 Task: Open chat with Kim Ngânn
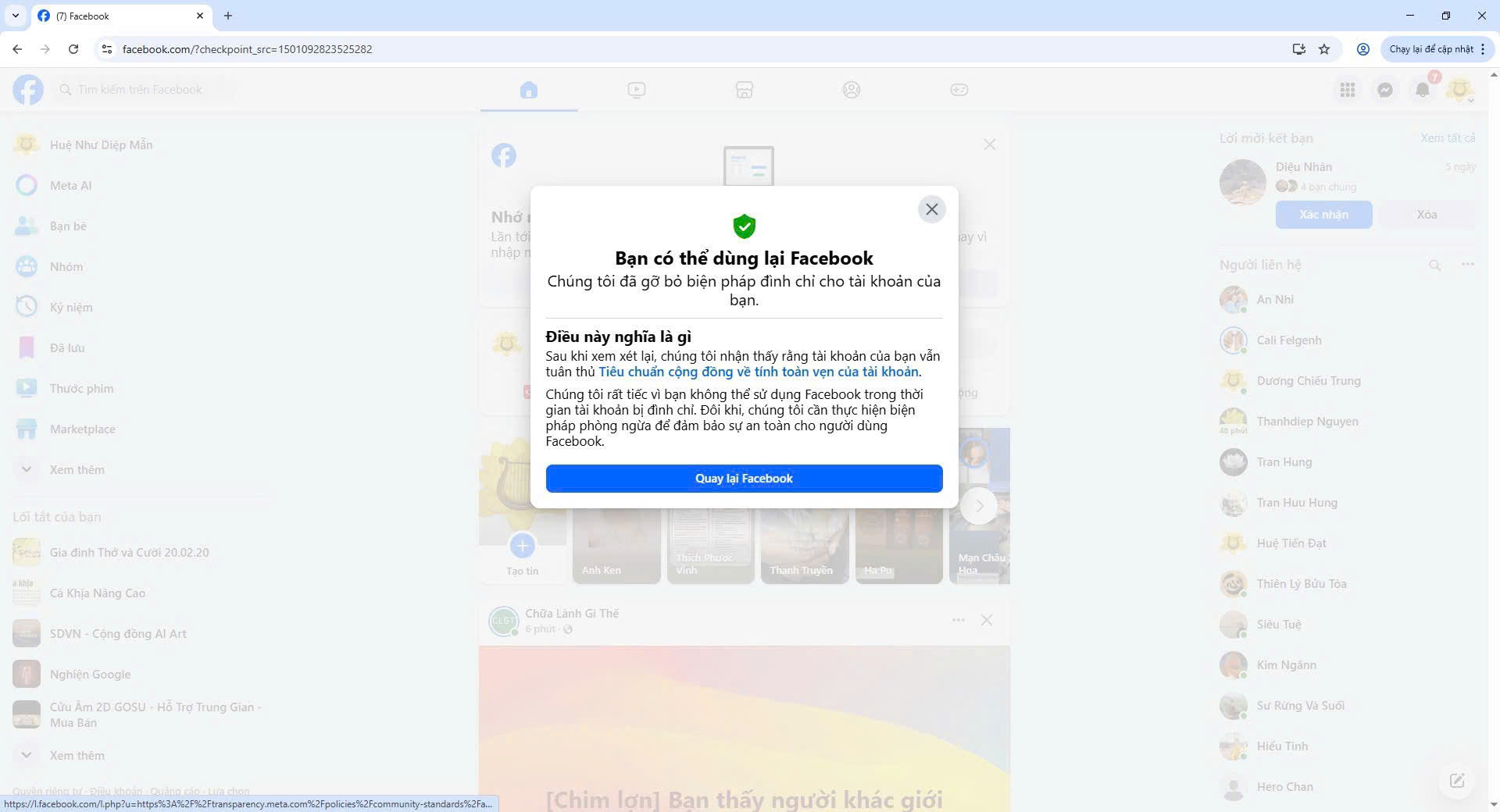click(1348, 664)
